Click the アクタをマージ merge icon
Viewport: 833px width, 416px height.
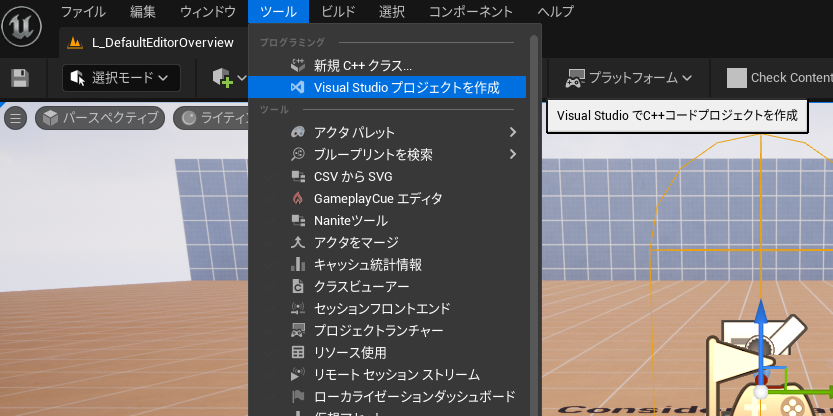tap(298, 242)
